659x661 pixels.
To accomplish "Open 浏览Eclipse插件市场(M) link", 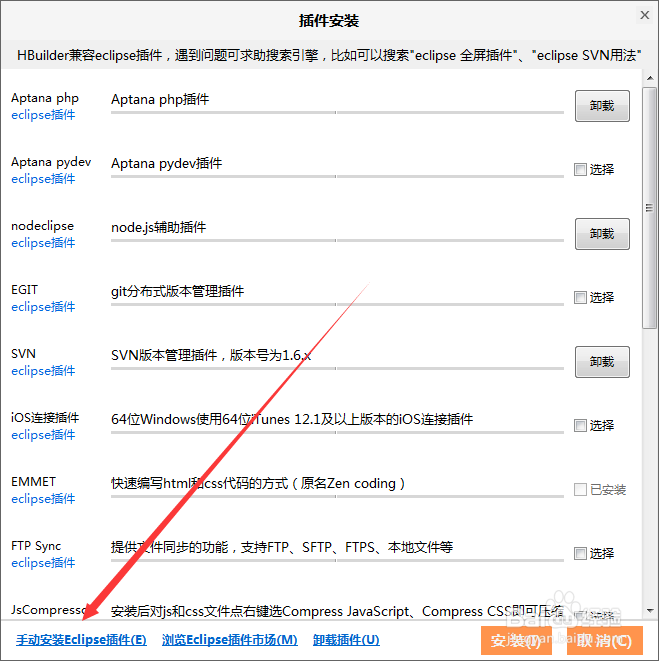I will tap(230, 640).
